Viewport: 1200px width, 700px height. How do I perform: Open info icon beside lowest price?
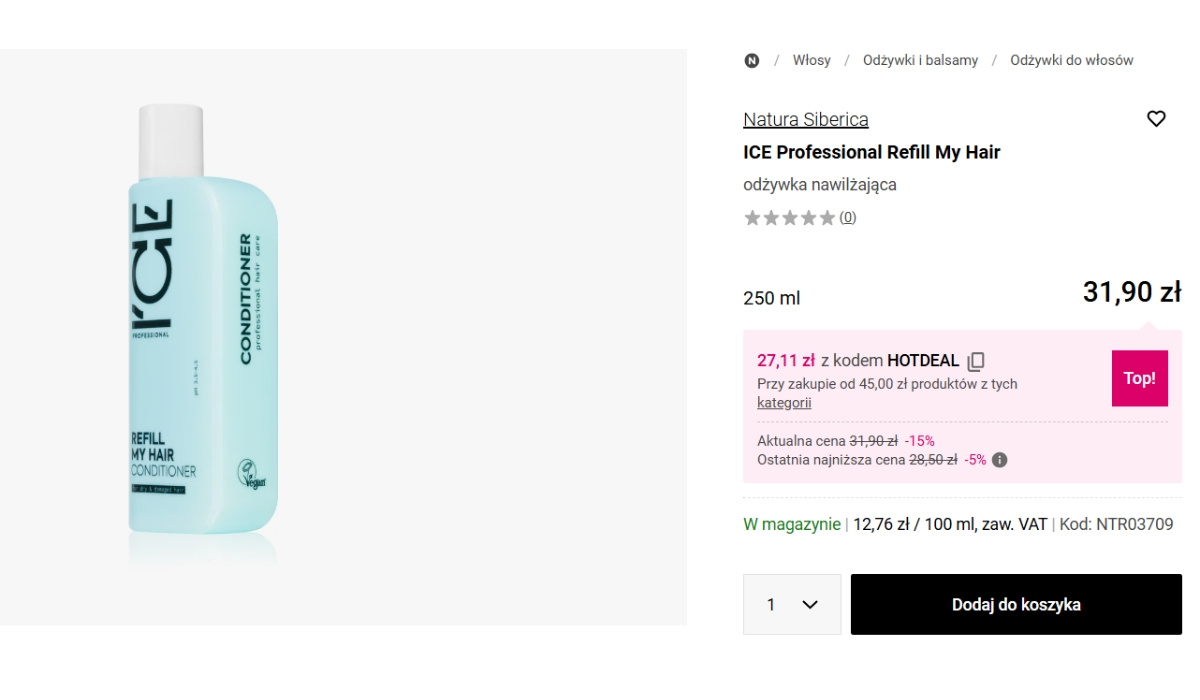pyautogui.click(x=999, y=460)
